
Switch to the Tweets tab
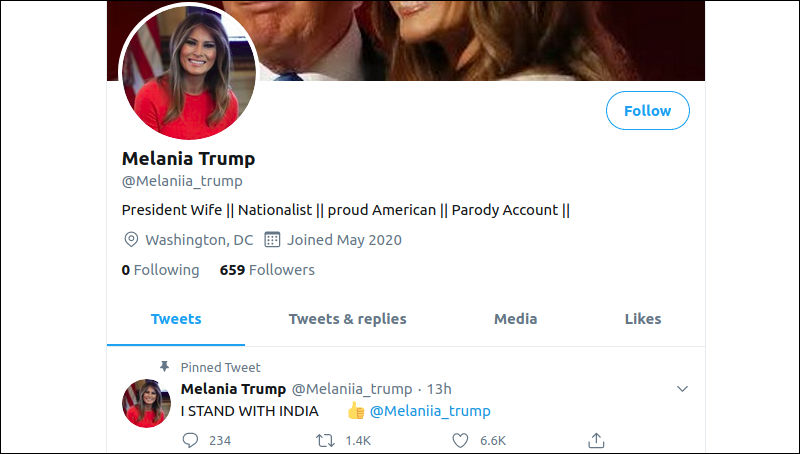[x=176, y=319]
